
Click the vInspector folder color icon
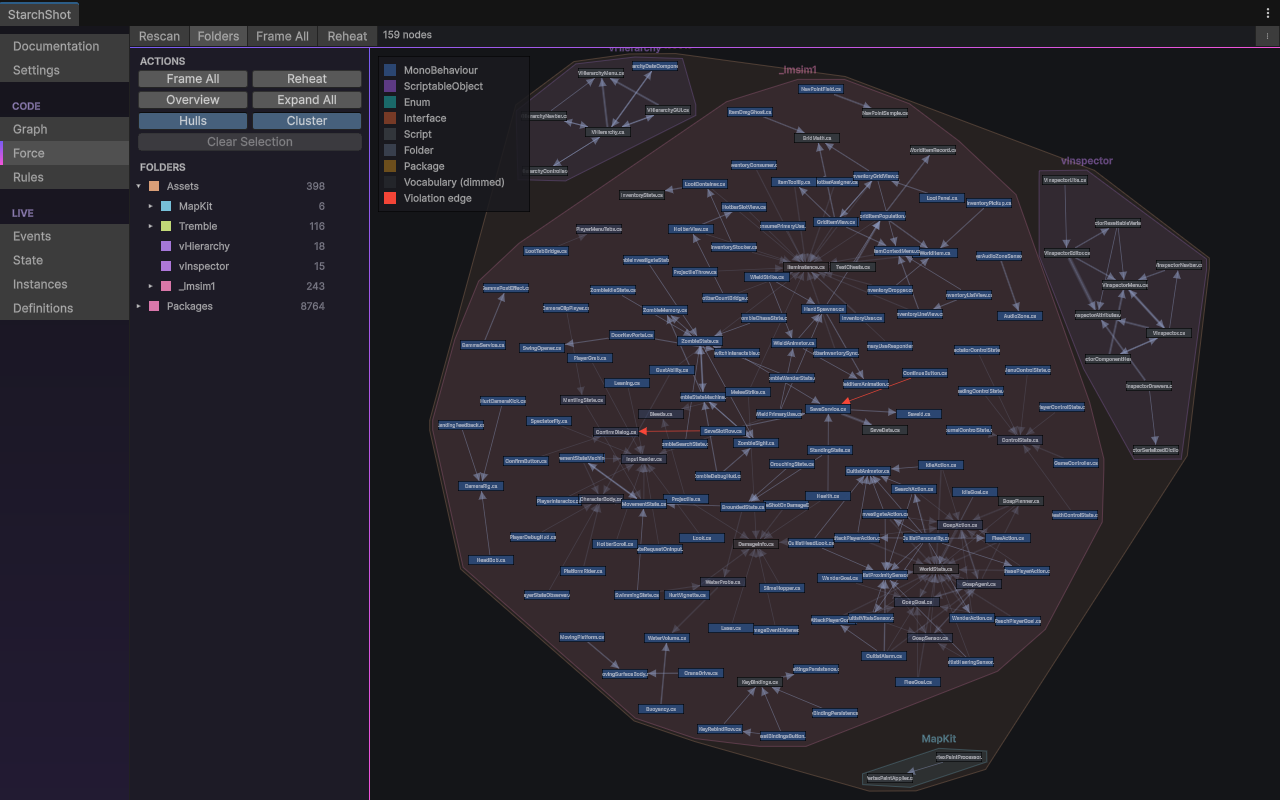166,266
